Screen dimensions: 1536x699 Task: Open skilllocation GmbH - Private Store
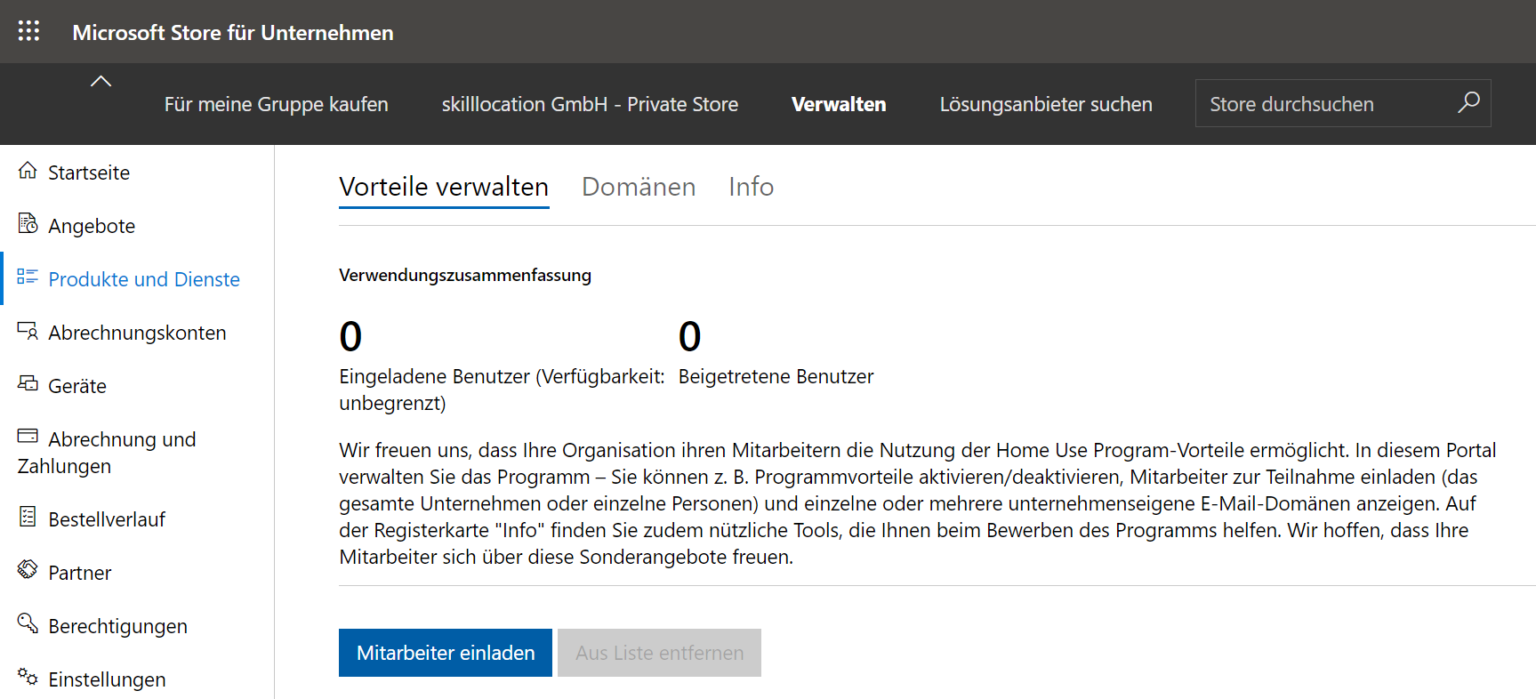(x=590, y=104)
